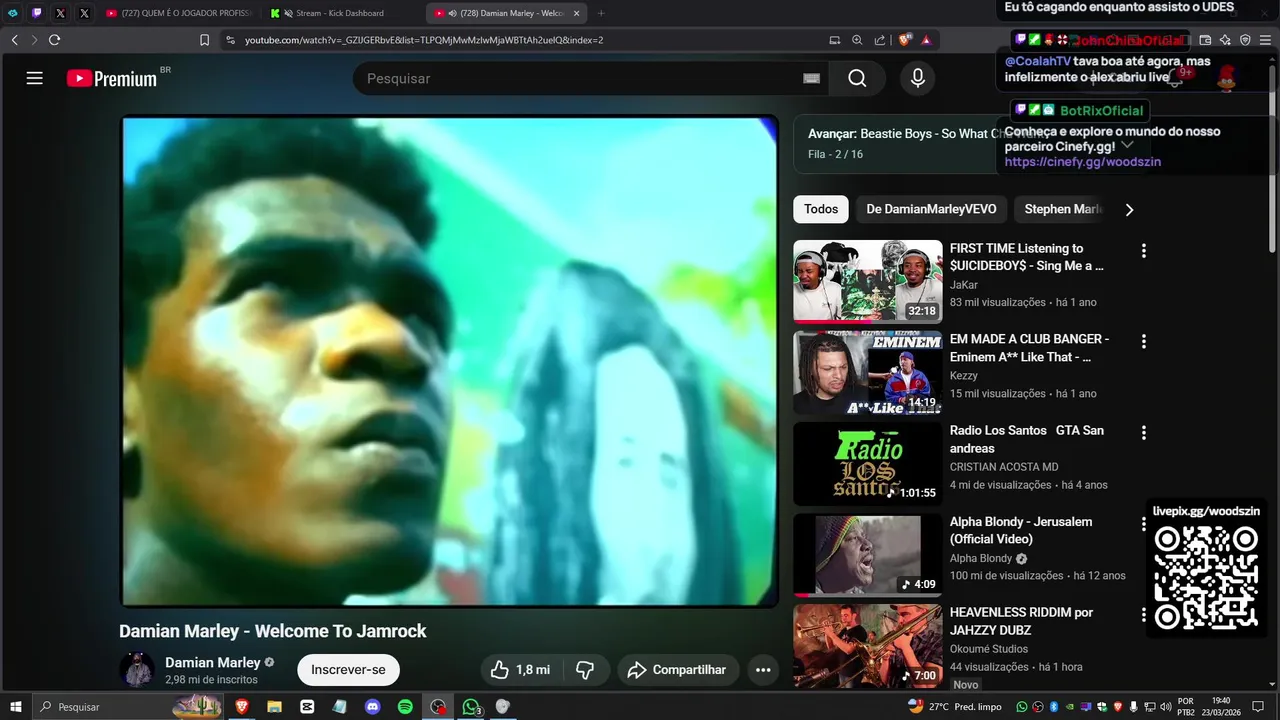Screen dimensions: 1280x720
Task: Open the weather widget 27°C Pred. limpo
Action: click(x=954, y=707)
